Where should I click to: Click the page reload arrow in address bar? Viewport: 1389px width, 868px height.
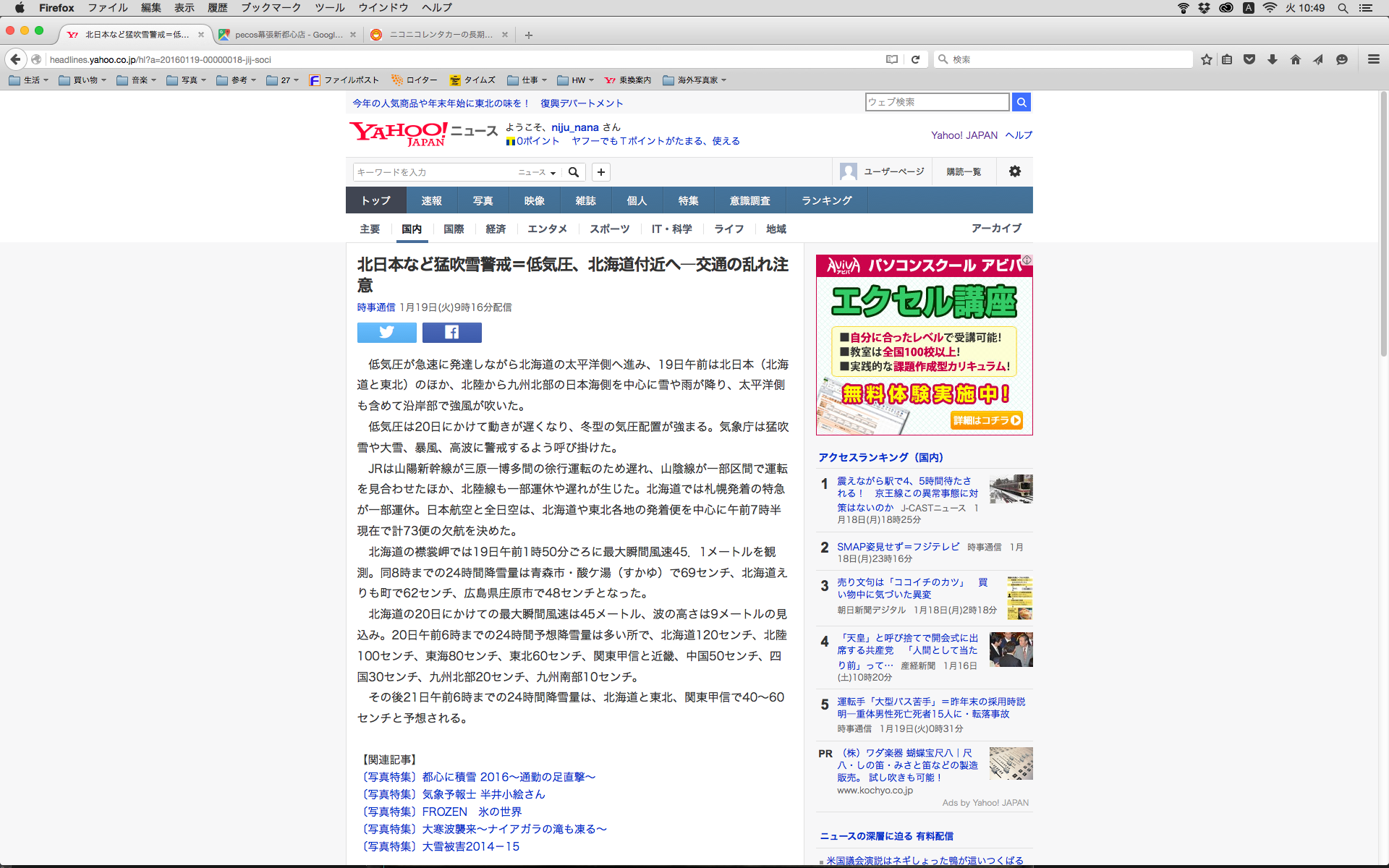[x=915, y=59]
